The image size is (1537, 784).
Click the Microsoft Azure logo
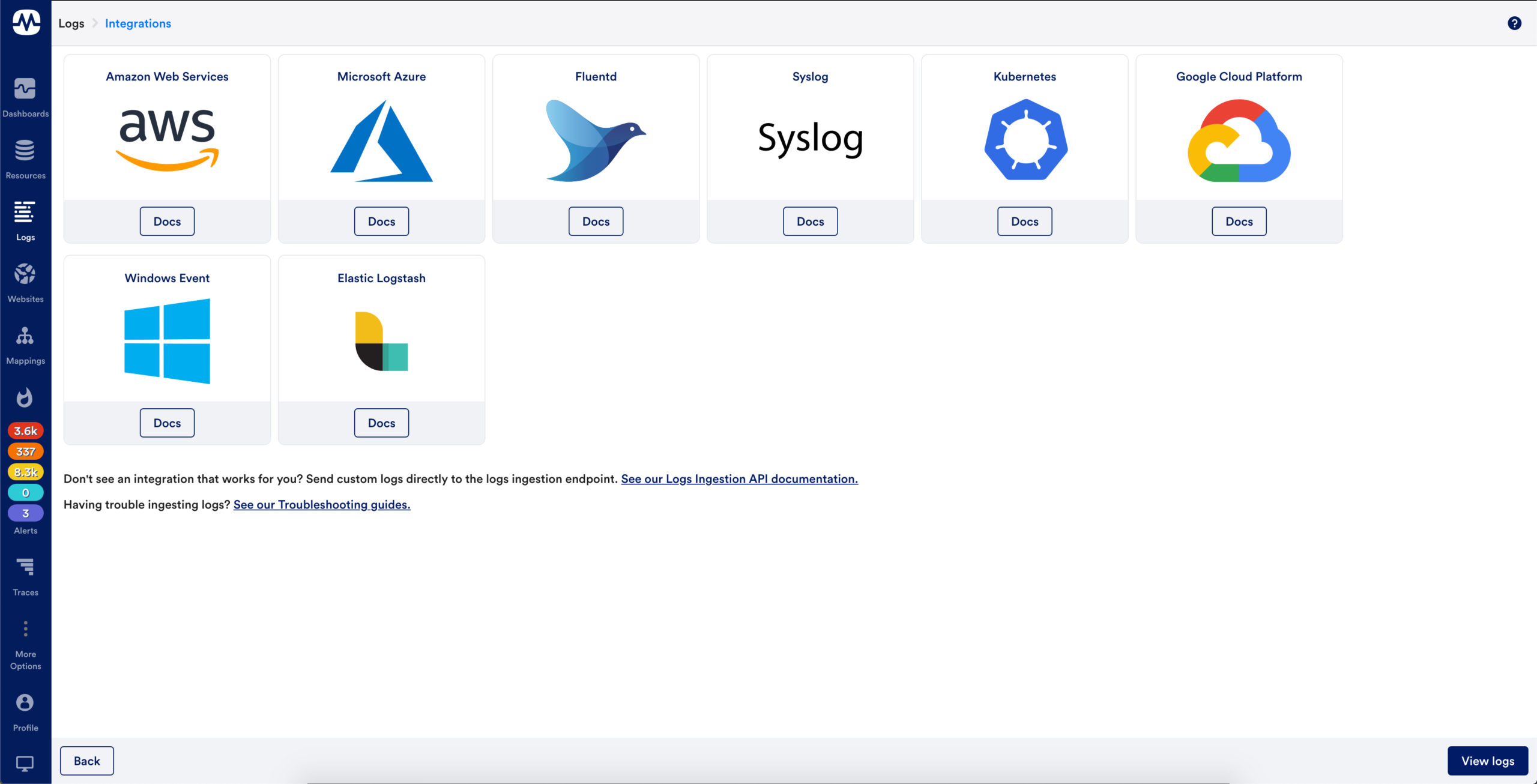point(381,140)
